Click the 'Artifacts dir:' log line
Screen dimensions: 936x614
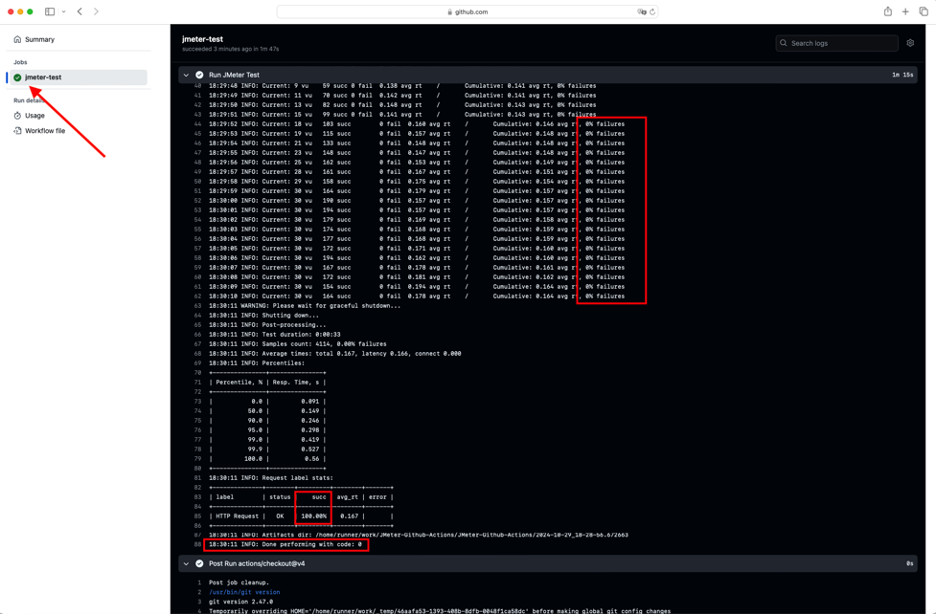(x=418, y=535)
